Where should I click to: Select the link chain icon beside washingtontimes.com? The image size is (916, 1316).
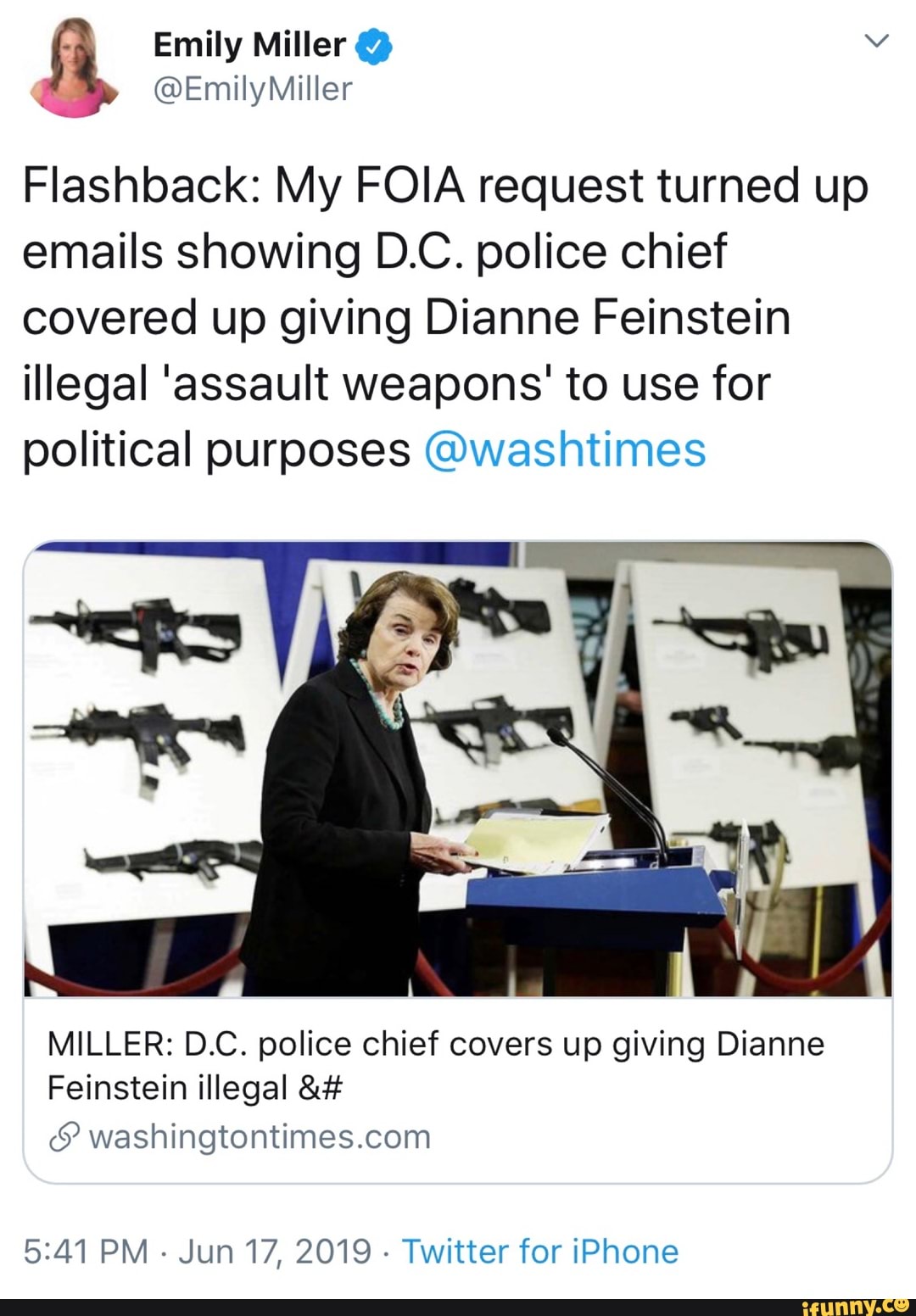click(x=67, y=1136)
